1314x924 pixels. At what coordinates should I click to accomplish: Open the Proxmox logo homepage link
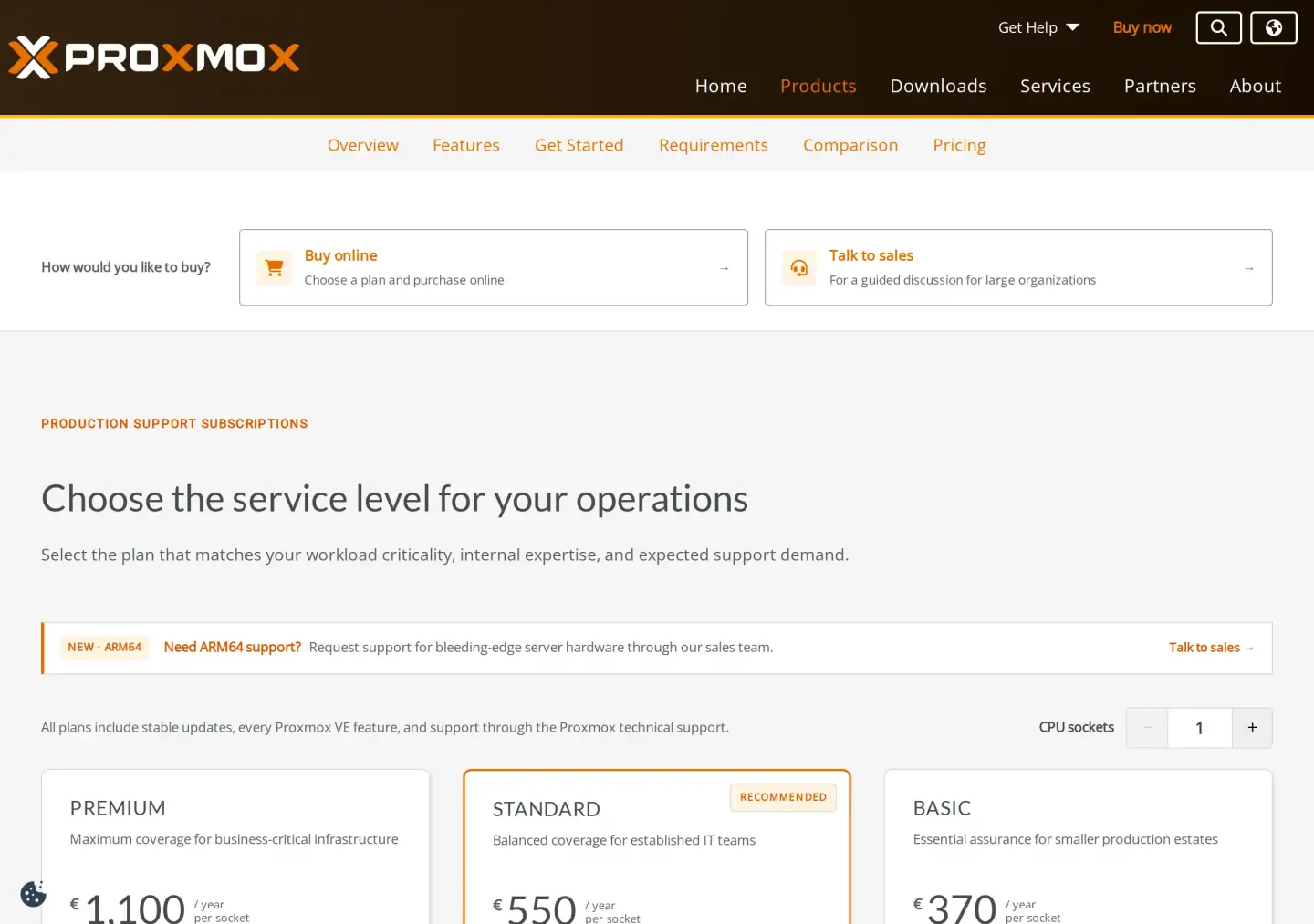point(153,57)
